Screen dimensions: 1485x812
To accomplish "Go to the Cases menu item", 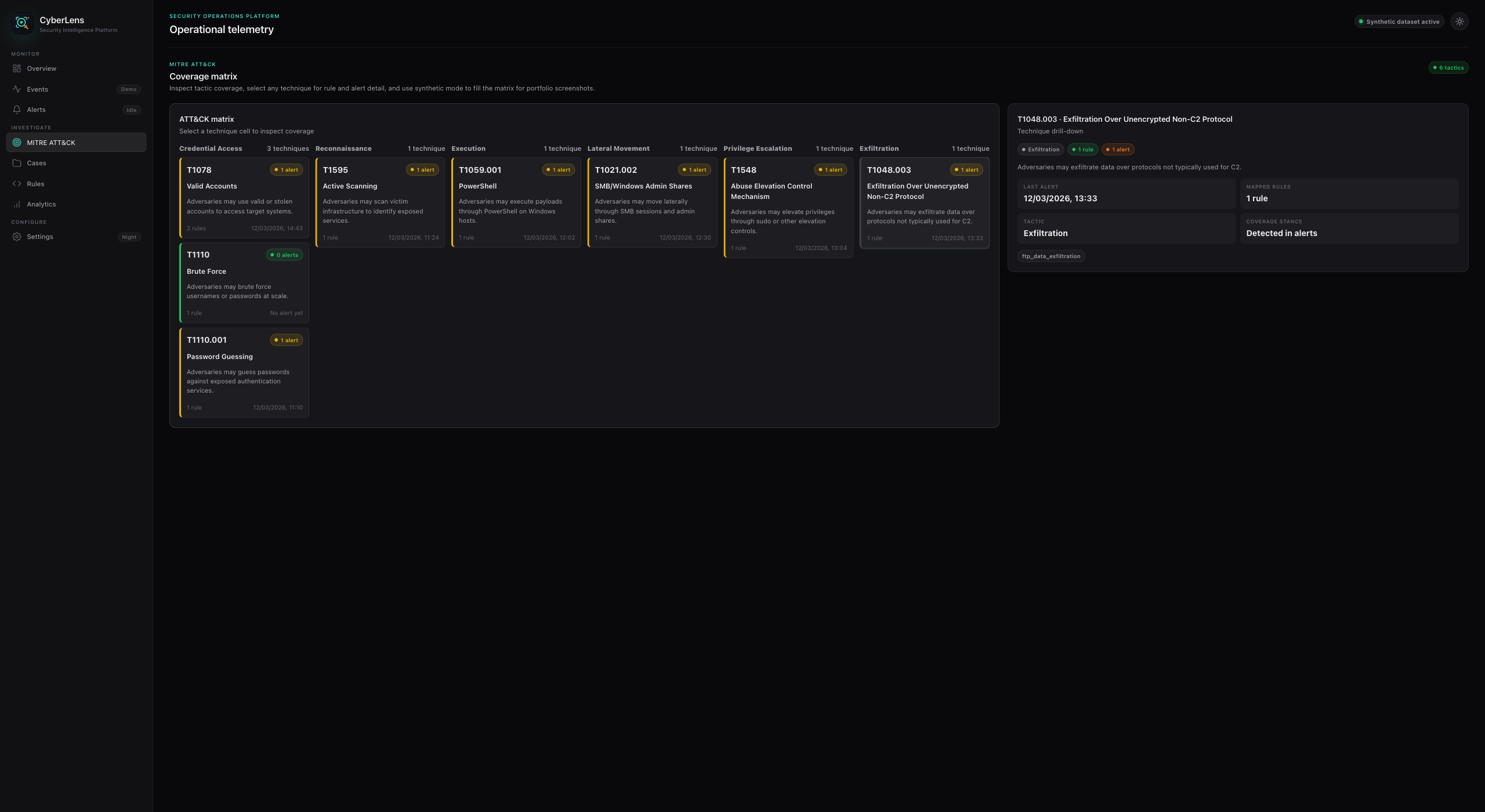I will pos(37,163).
